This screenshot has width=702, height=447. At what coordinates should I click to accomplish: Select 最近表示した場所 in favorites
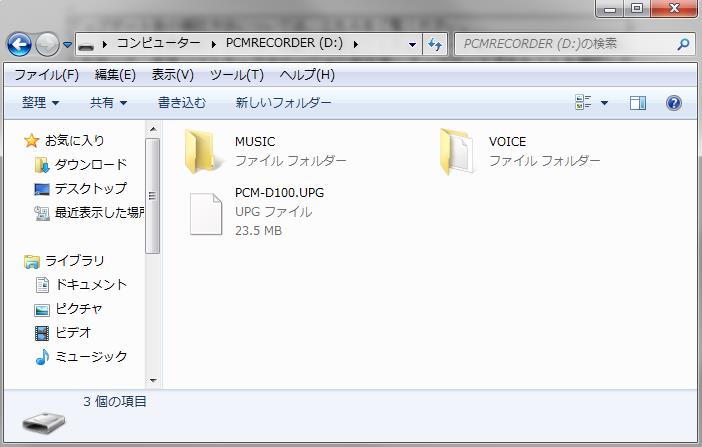pyautogui.click(x=99, y=212)
